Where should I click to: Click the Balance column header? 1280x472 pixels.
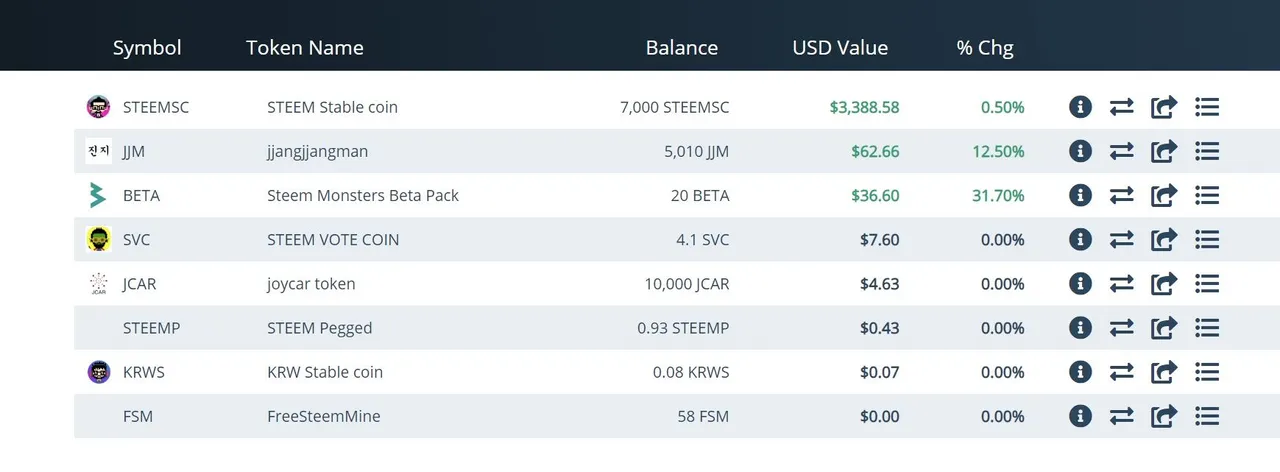[x=682, y=48]
